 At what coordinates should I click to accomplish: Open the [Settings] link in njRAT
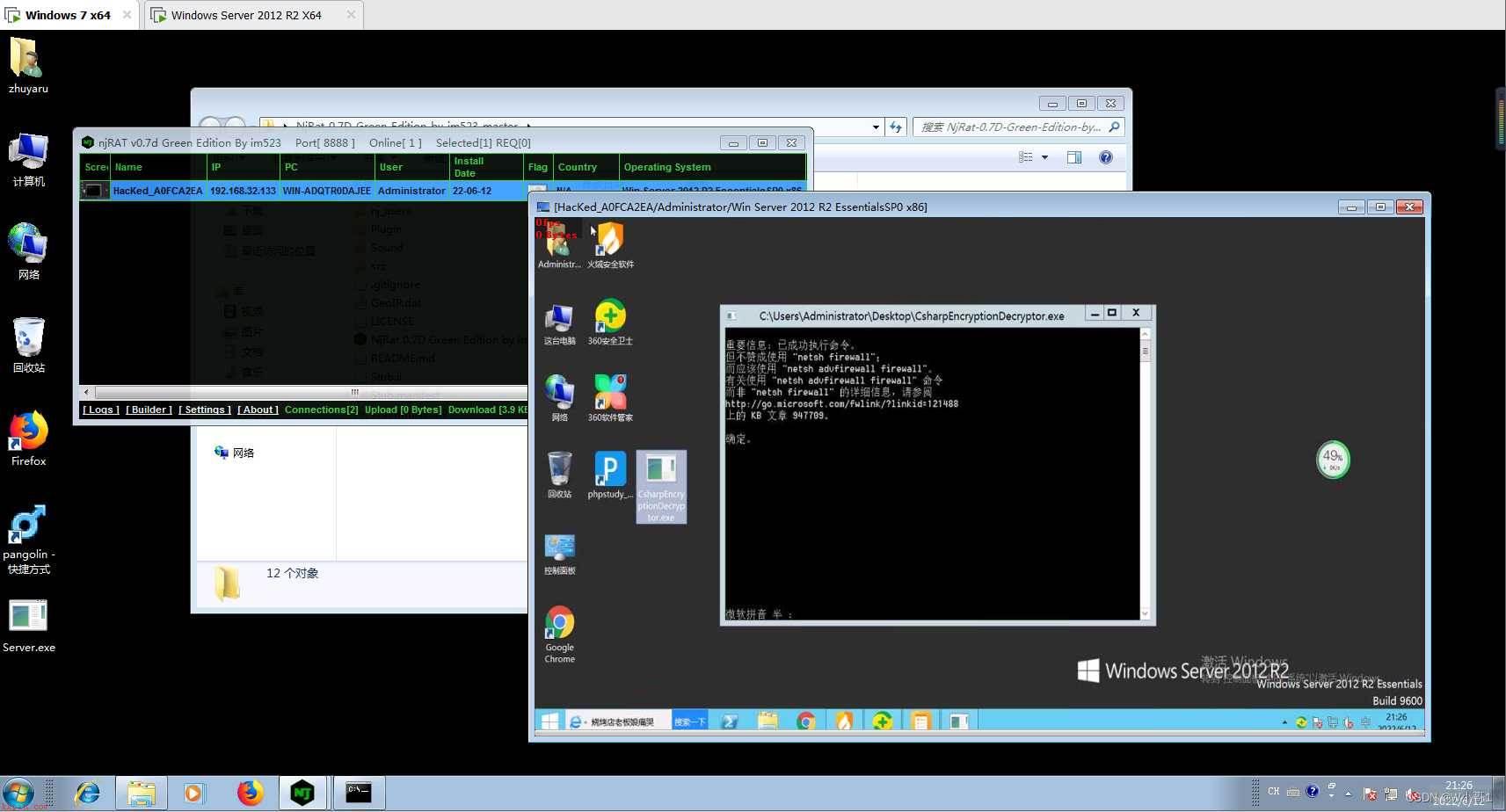coord(205,410)
